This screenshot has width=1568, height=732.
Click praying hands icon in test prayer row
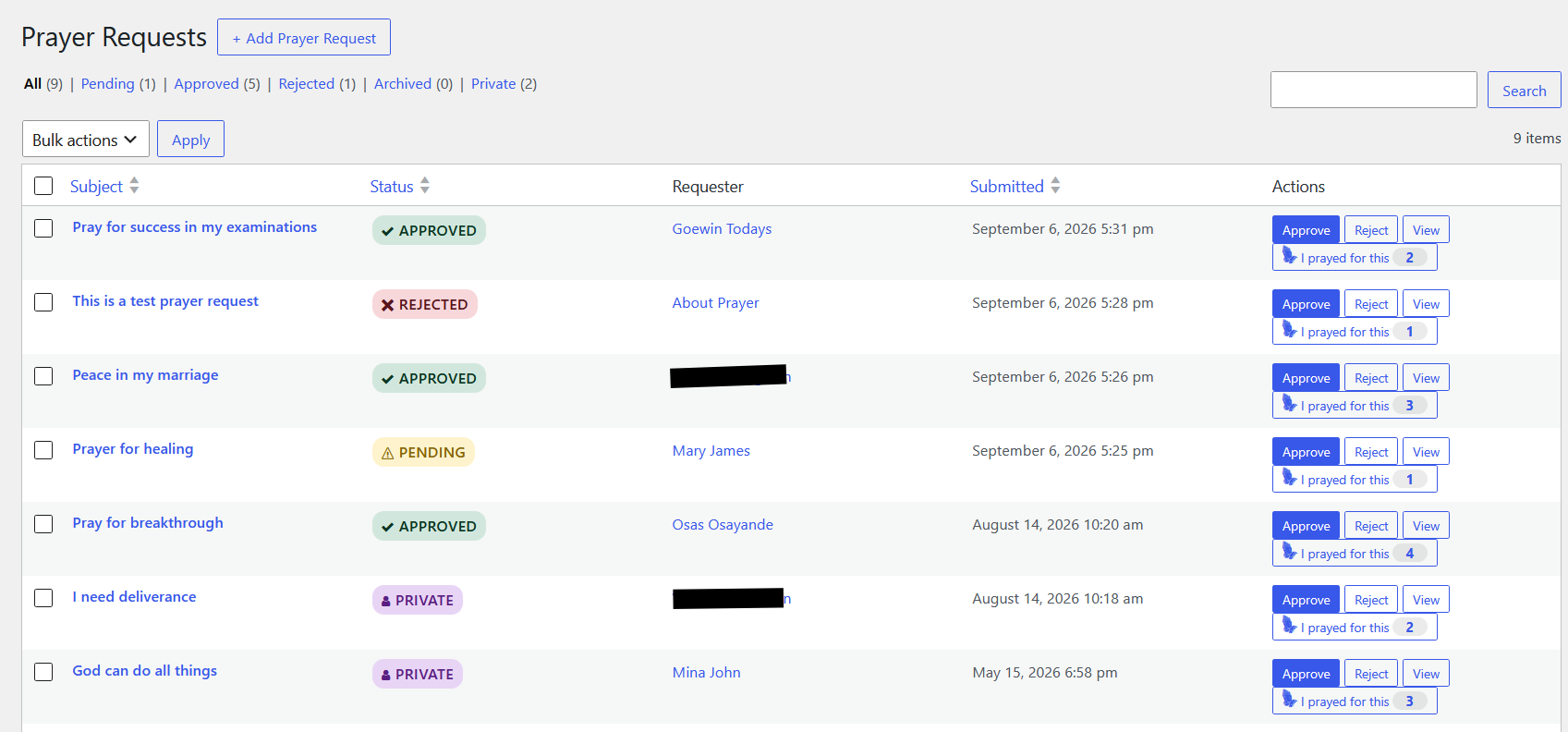(x=1290, y=330)
